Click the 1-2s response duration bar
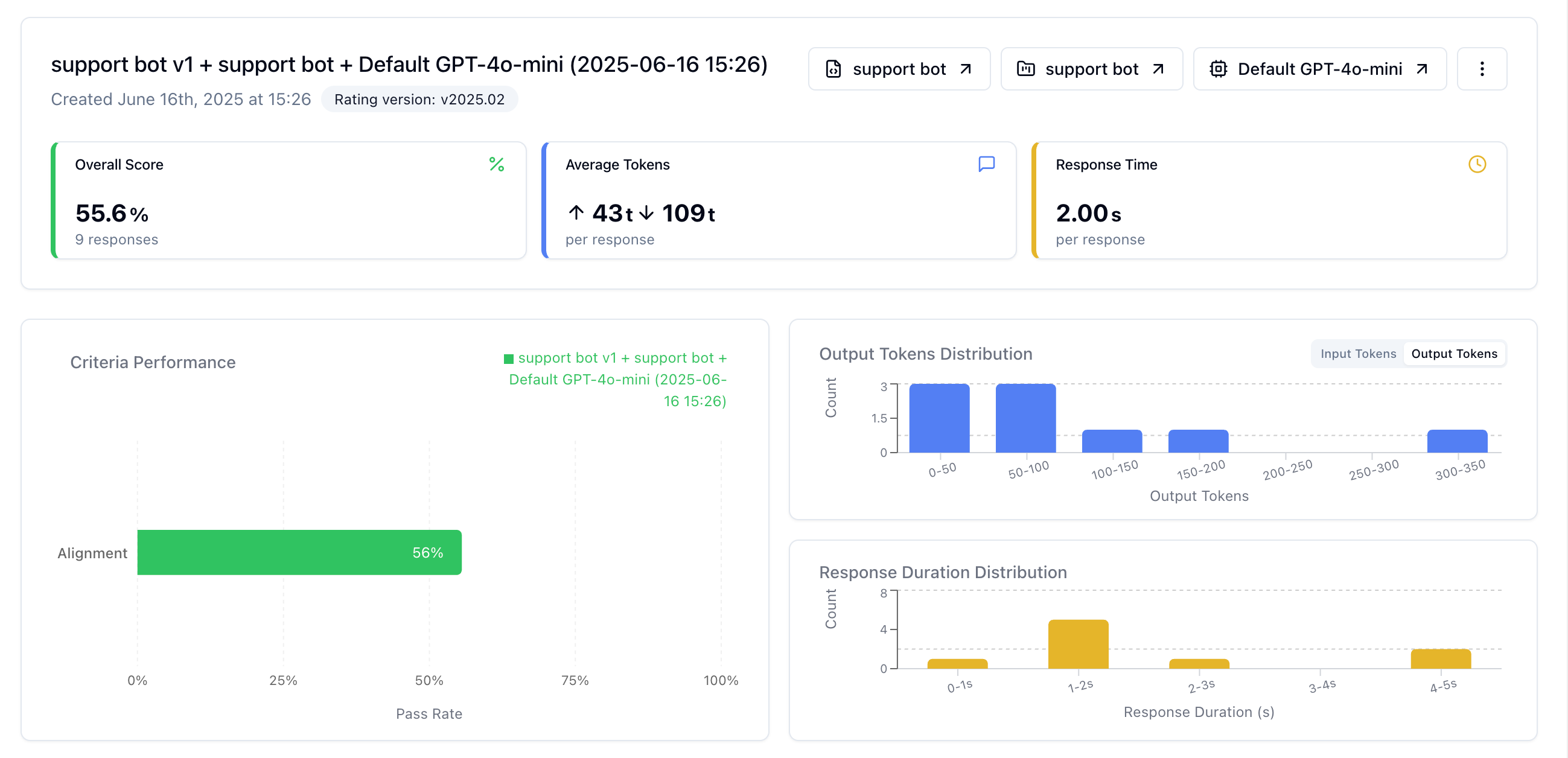The width and height of the screenshot is (1568, 758). click(1078, 644)
